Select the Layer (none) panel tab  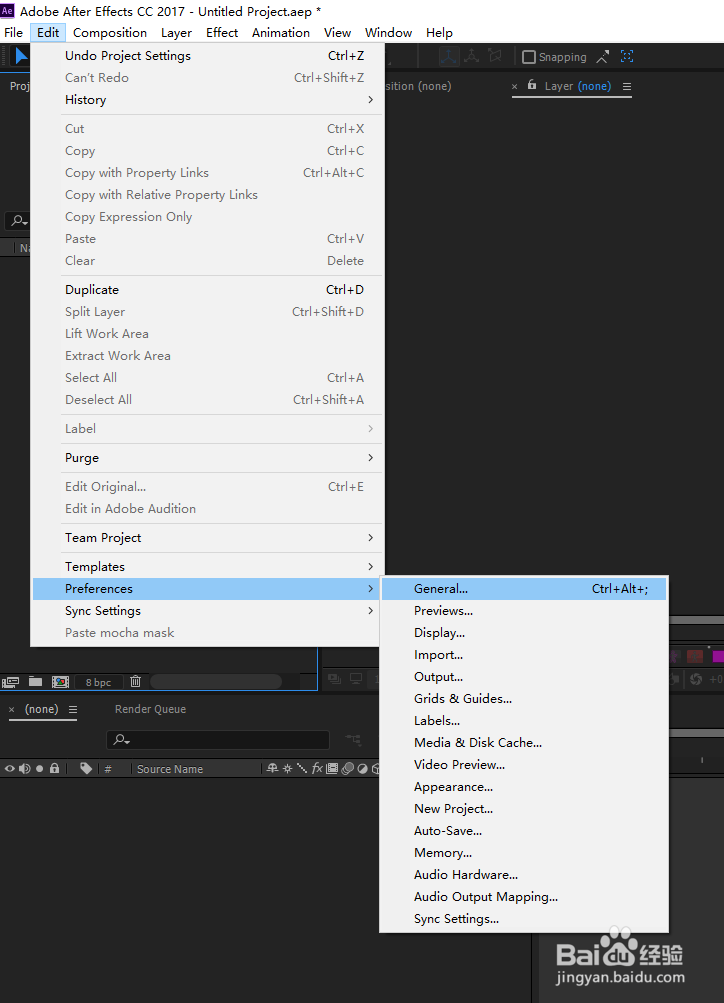(x=578, y=86)
